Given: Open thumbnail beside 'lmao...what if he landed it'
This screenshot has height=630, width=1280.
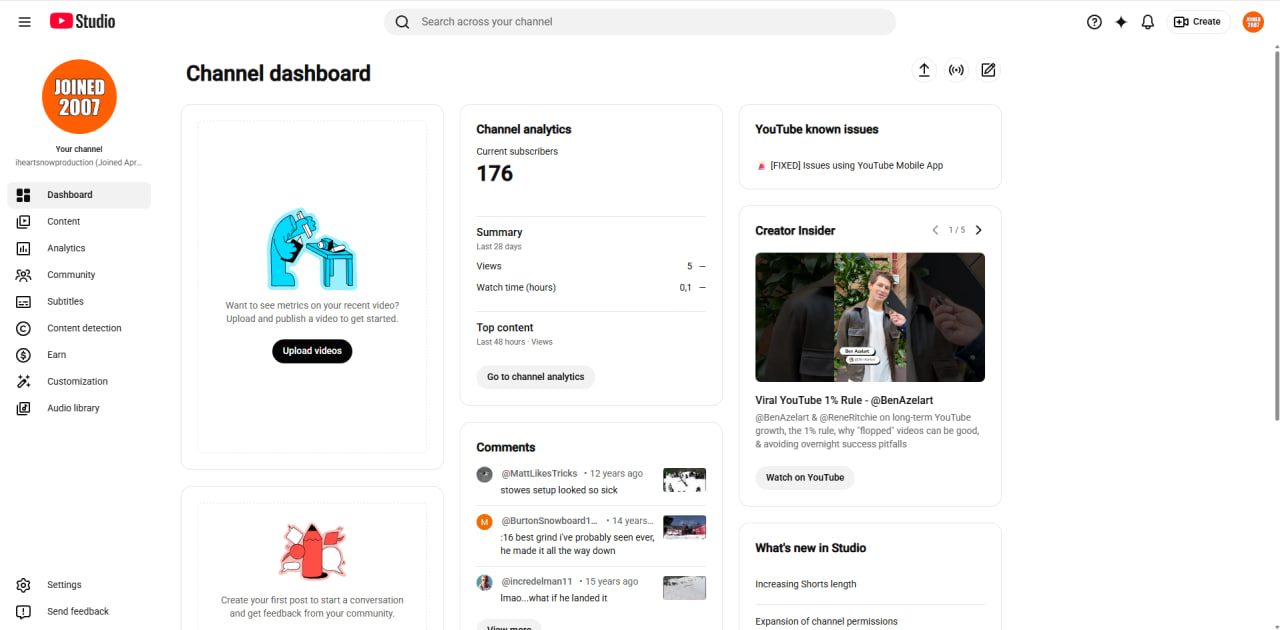Looking at the screenshot, I should pyautogui.click(x=684, y=588).
